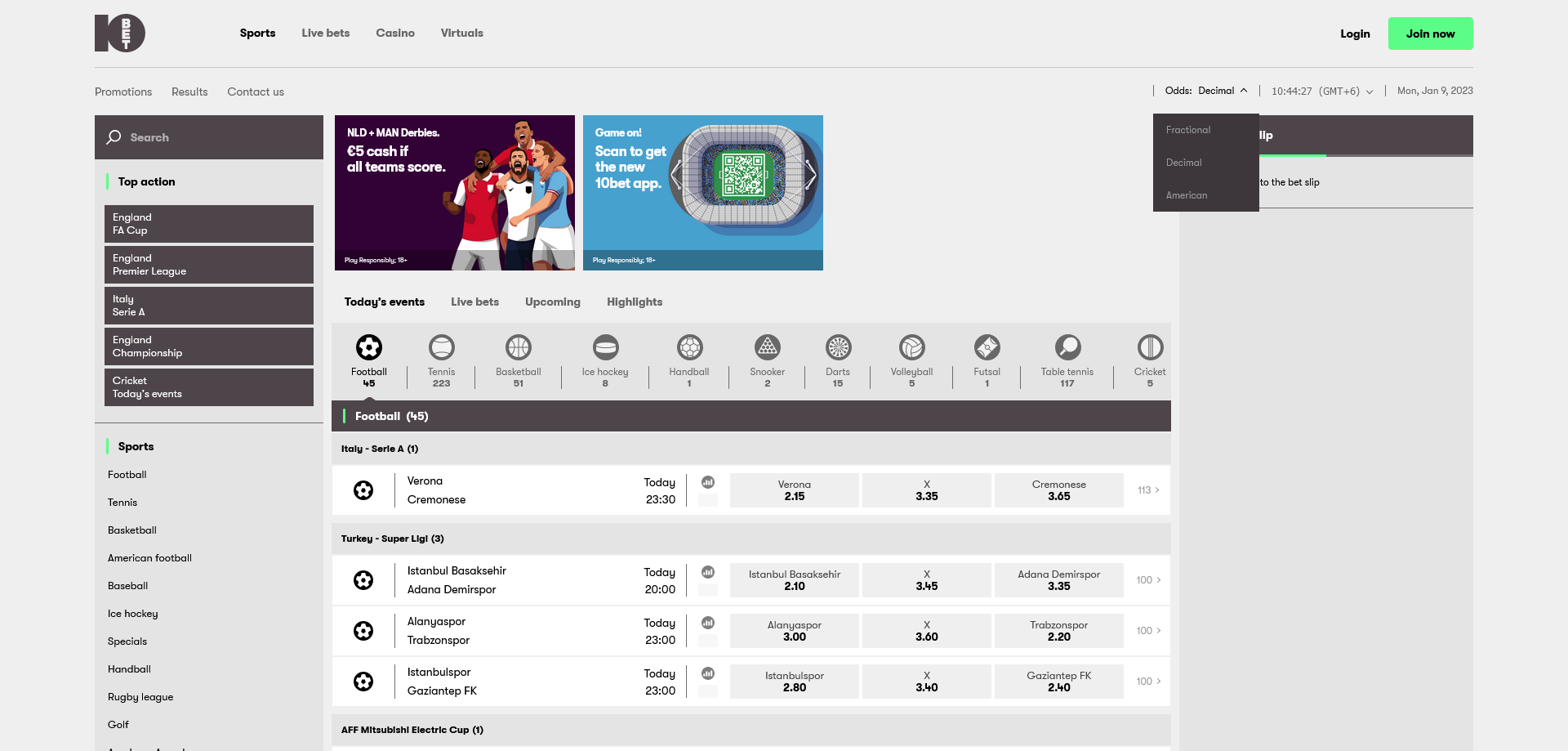The image size is (1568, 751).
Task: Click the search magnifier icon
Action: click(x=114, y=137)
